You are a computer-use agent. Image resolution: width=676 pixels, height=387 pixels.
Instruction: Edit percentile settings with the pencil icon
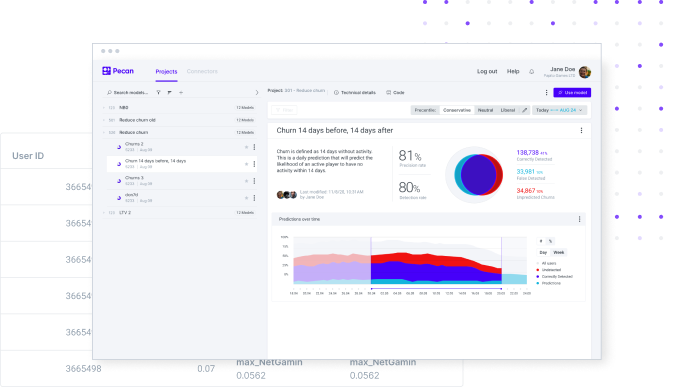(525, 110)
